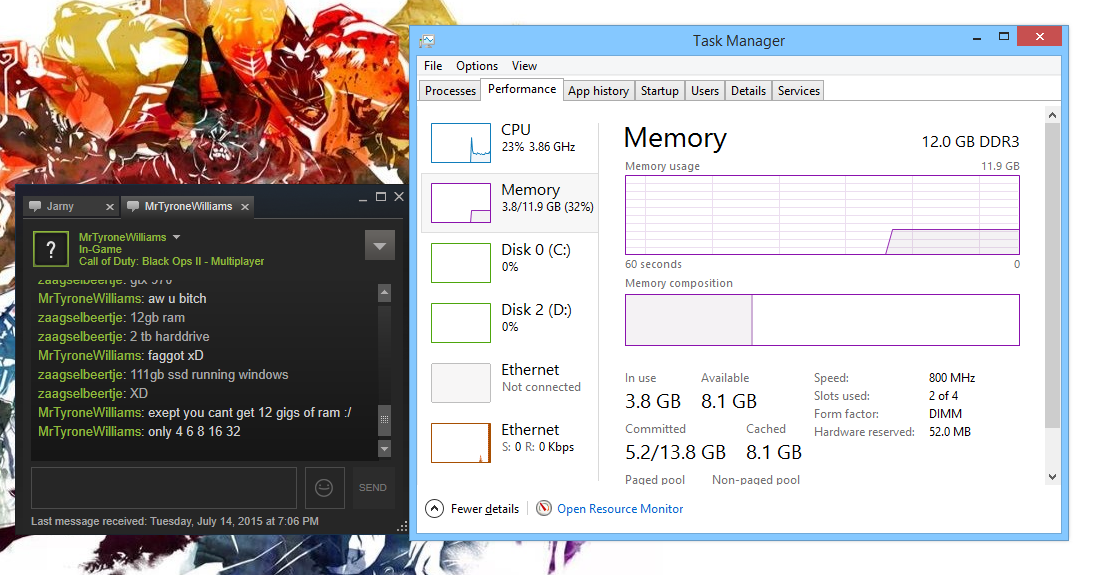Select the Disk 2 (D:) entry
1096x575 pixels.
click(x=510, y=323)
